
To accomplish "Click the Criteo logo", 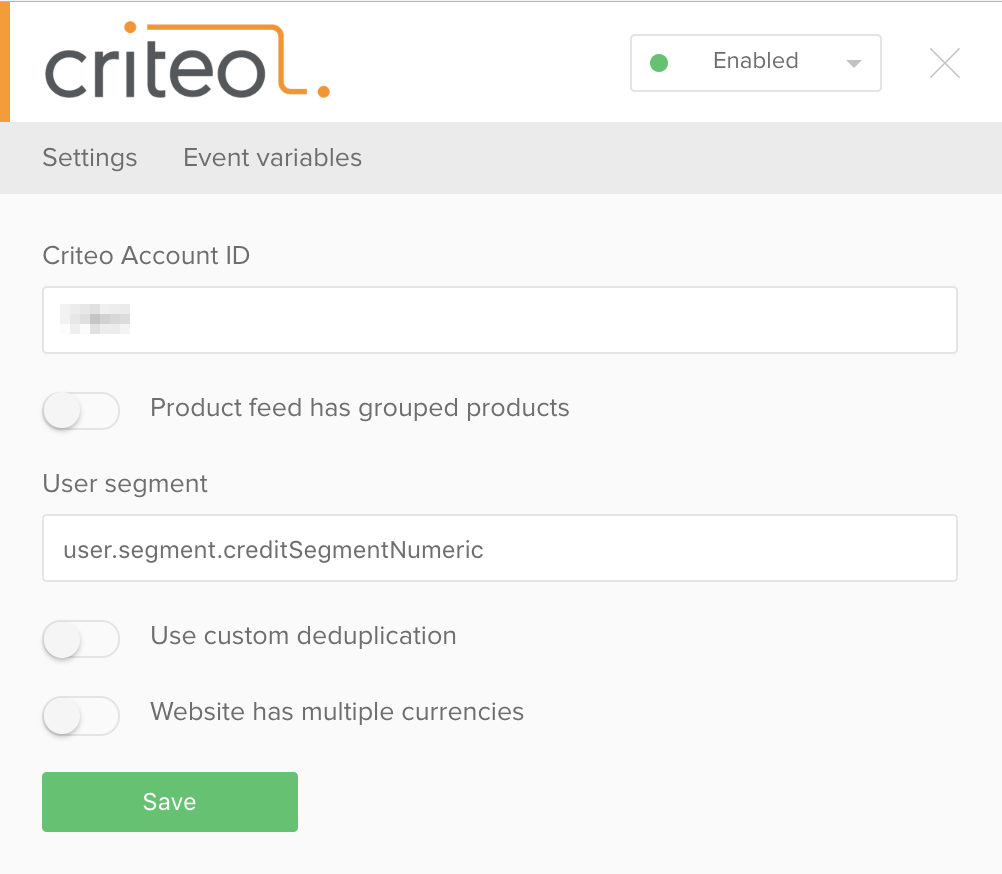I will tap(187, 61).
